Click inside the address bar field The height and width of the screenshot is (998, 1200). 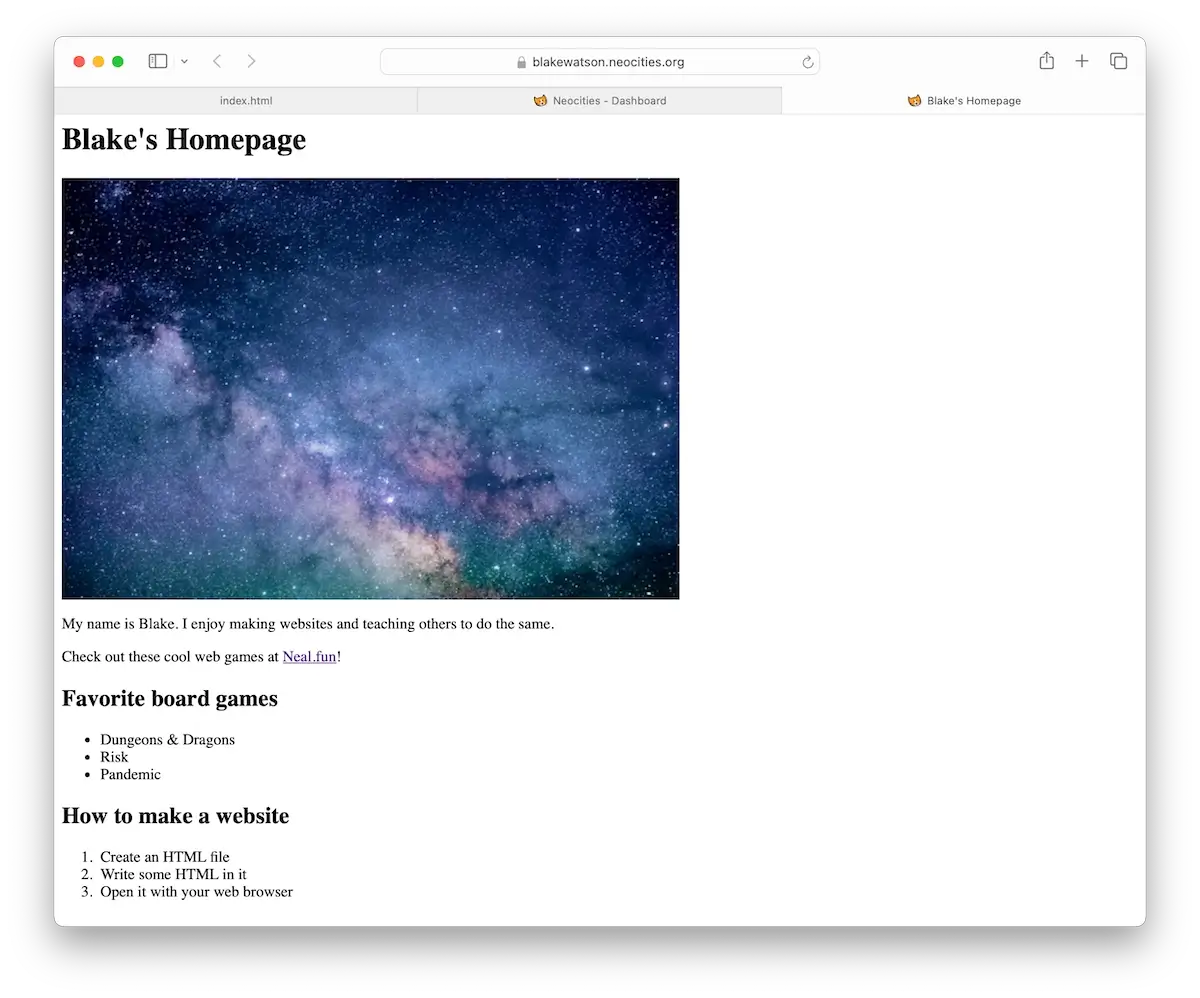tap(650, 61)
